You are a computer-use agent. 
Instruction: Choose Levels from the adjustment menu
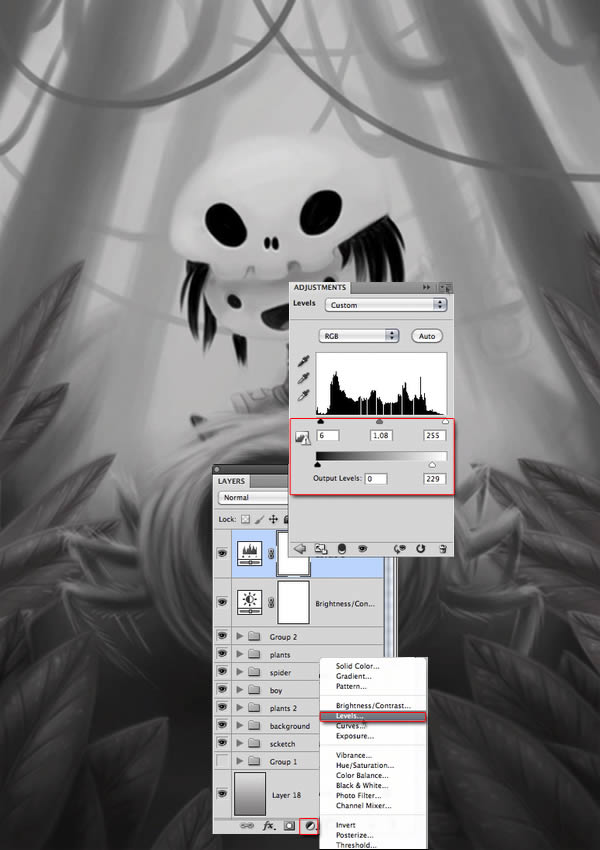pos(373,716)
